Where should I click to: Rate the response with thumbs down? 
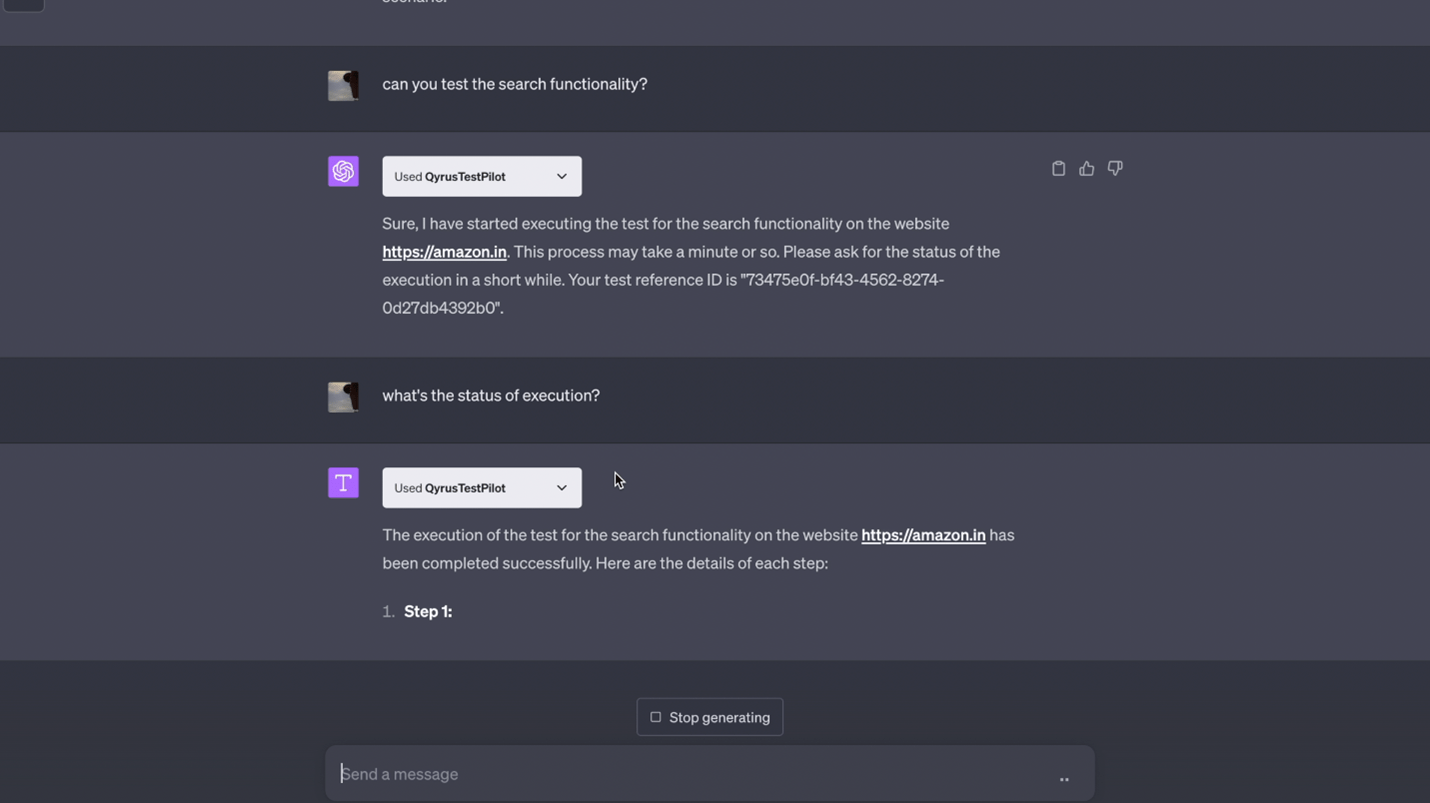coord(1114,168)
